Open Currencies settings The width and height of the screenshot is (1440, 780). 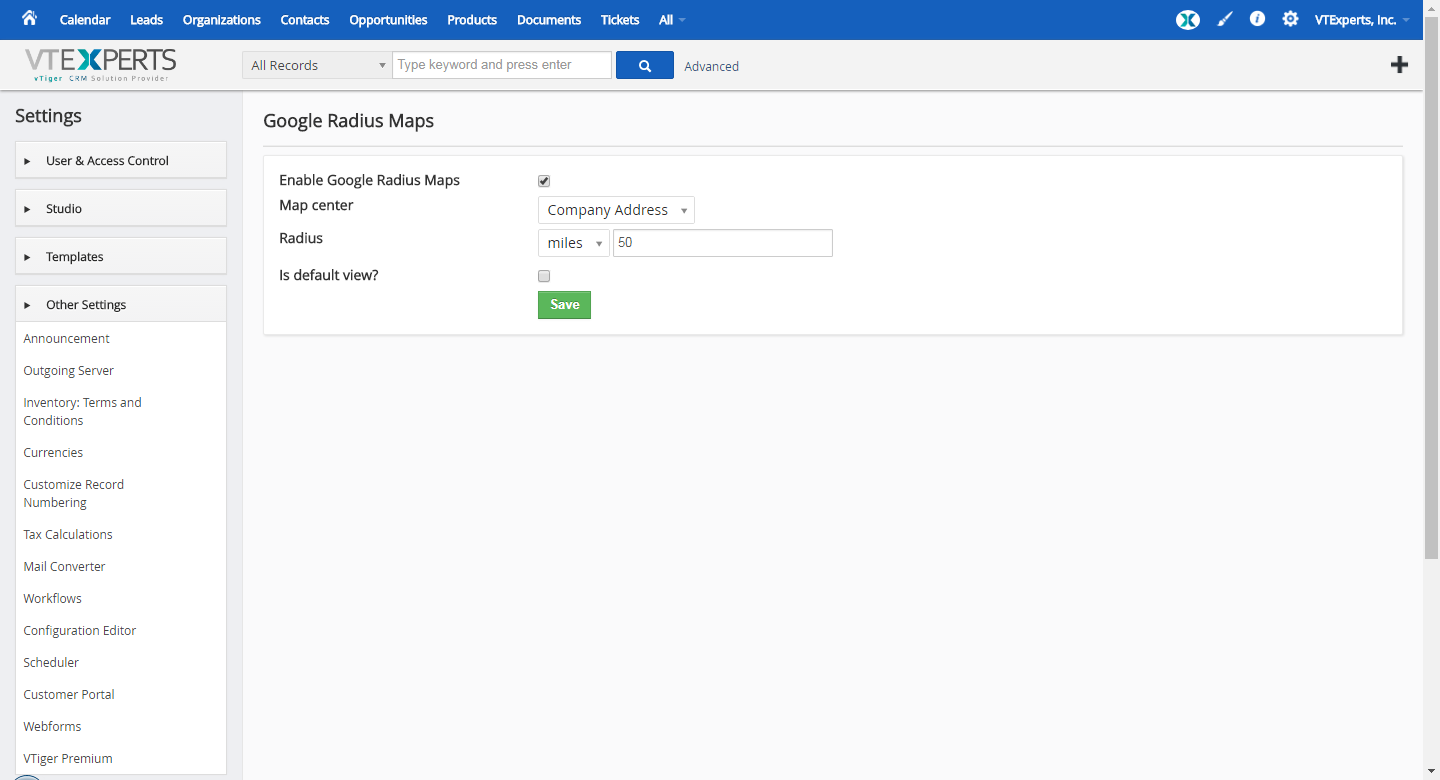coord(53,452)
